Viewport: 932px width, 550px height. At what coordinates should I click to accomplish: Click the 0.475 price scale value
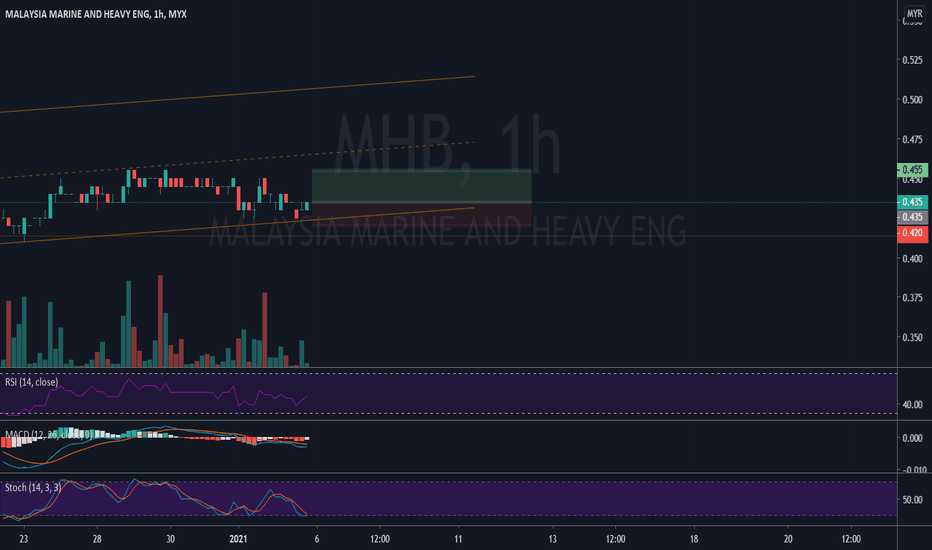pos(912,140)
